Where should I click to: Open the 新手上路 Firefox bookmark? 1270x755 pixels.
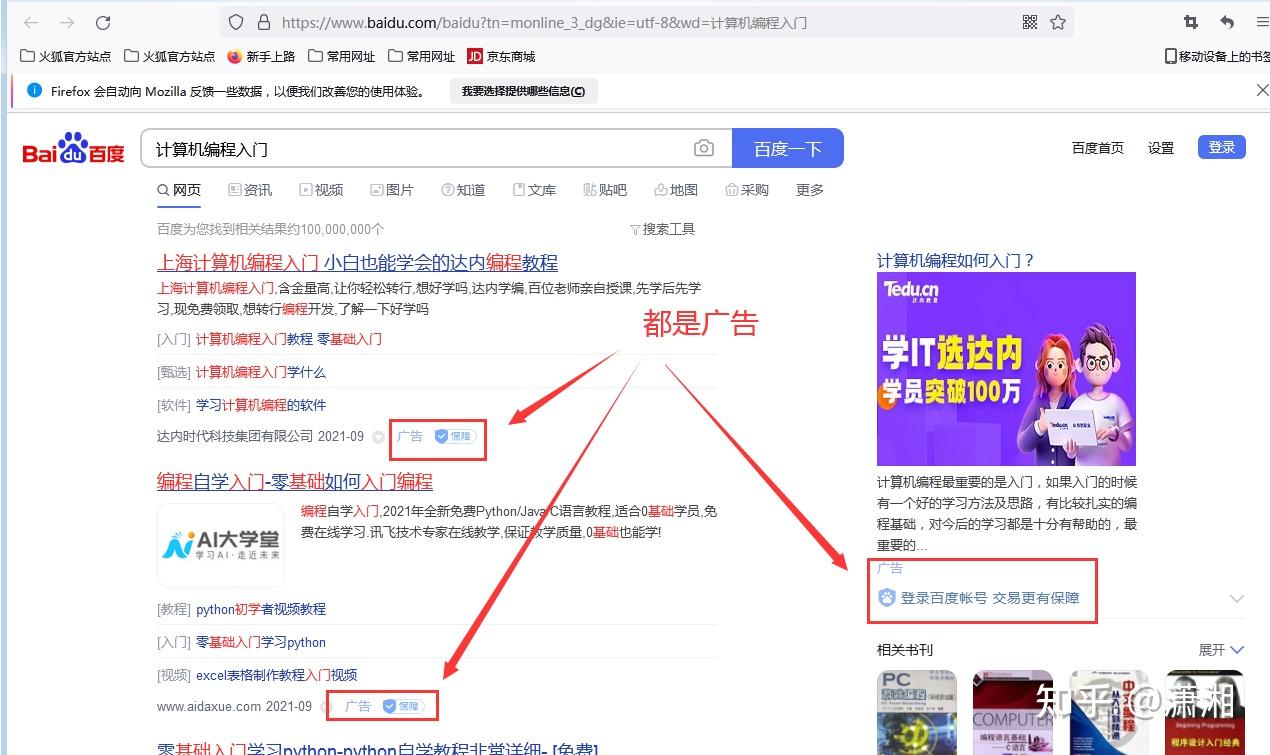261,56
